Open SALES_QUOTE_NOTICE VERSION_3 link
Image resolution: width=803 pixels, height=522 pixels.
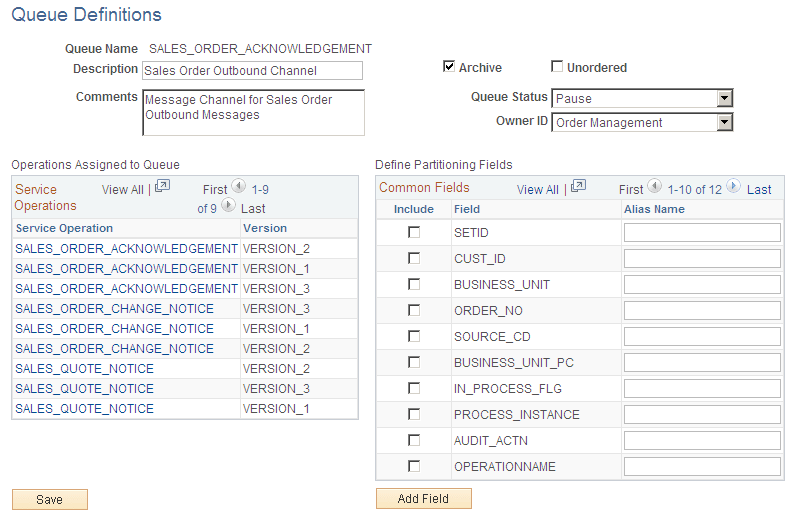coord(84,389)
